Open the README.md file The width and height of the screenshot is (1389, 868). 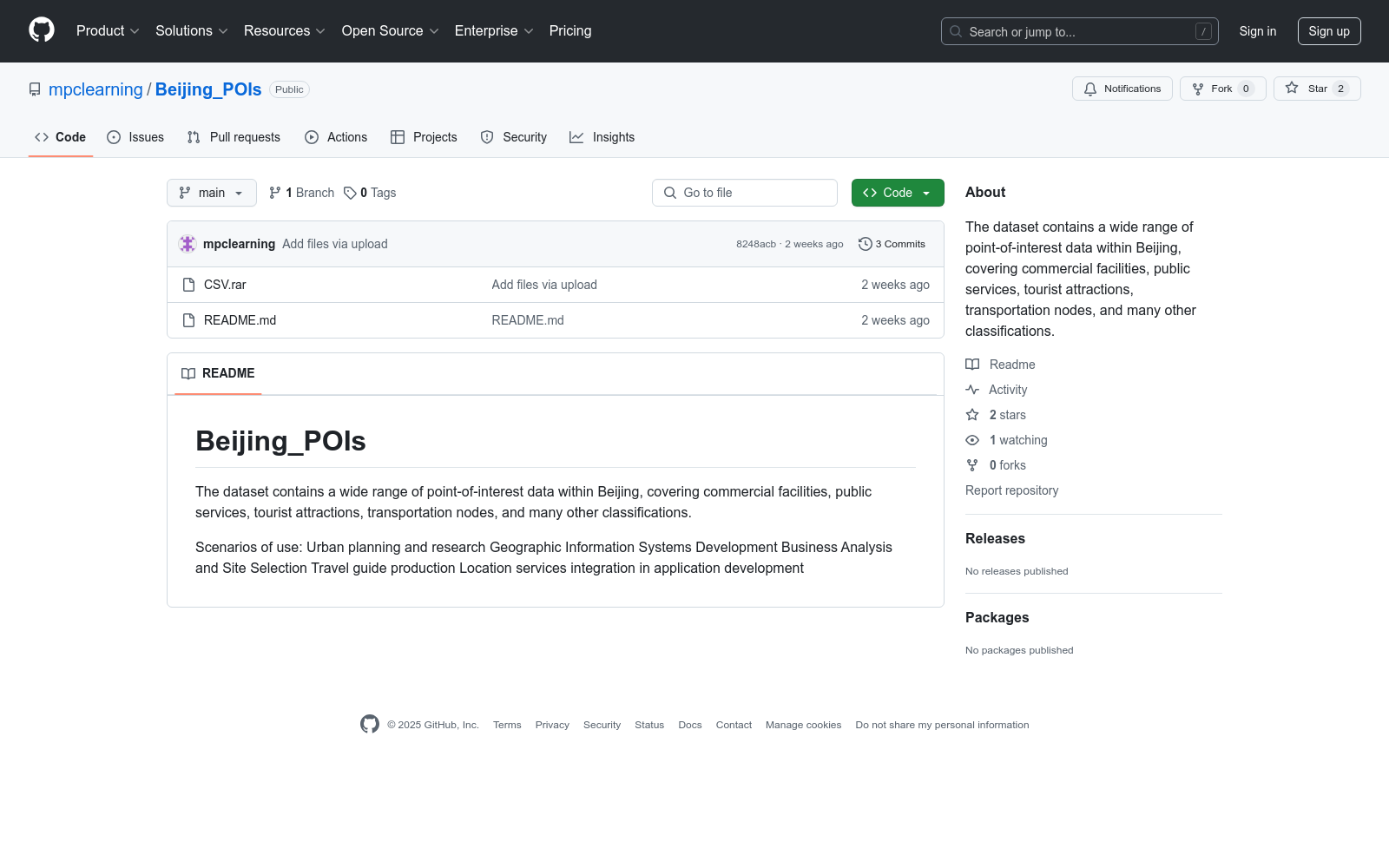(240, 320)
